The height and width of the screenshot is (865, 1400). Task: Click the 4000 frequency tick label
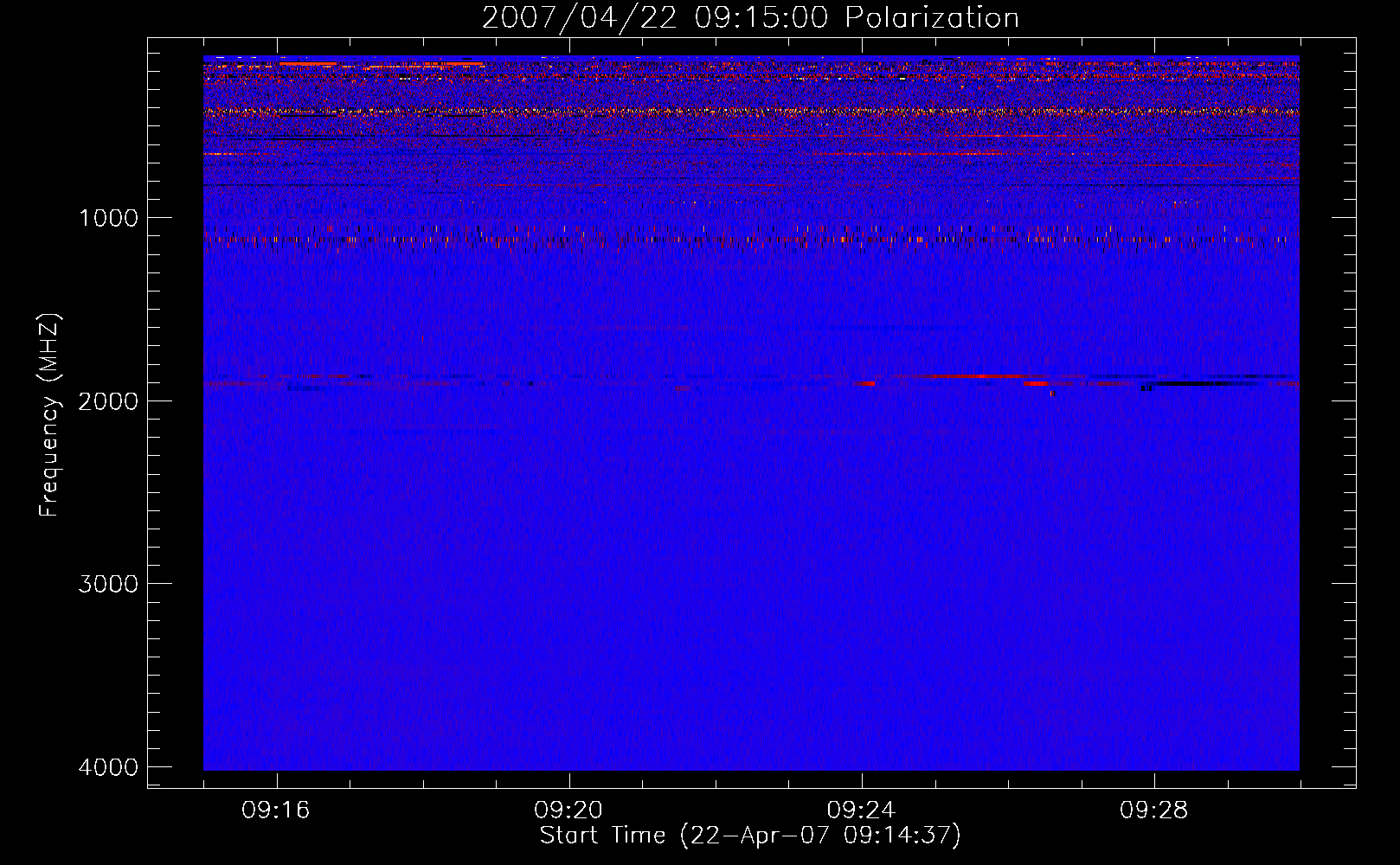coord(108,767)
